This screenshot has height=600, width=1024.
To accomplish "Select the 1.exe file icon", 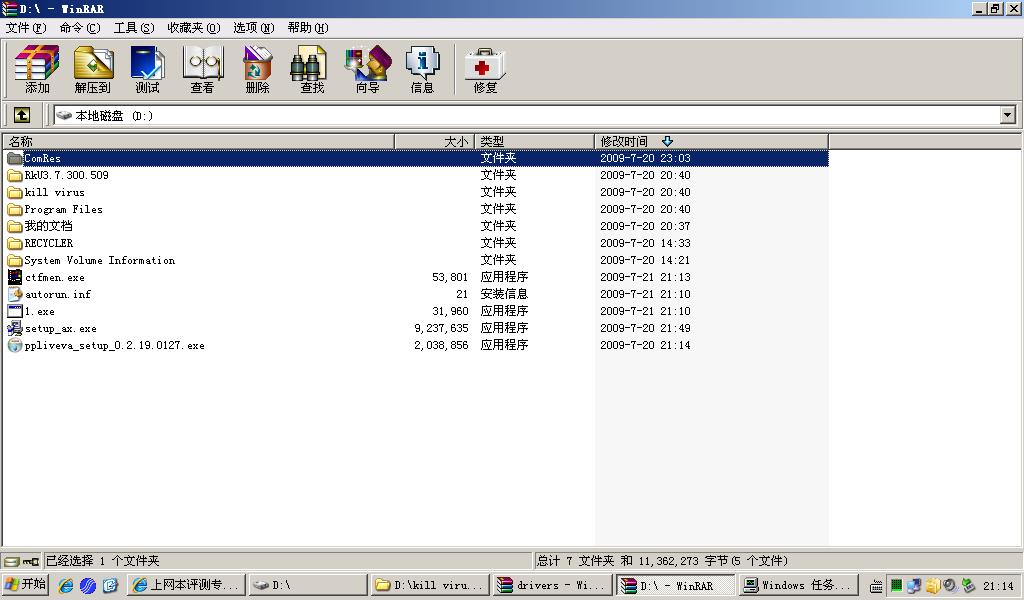I will [x=14, y=311].
